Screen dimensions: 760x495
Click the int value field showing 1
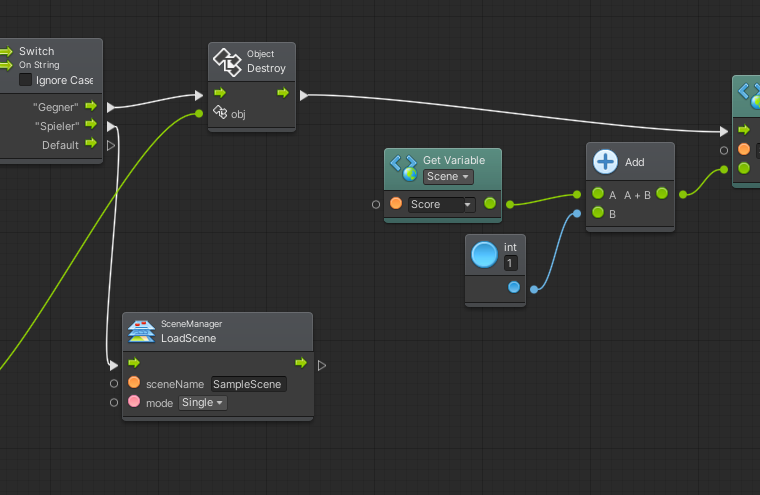(x=510, y=263)
